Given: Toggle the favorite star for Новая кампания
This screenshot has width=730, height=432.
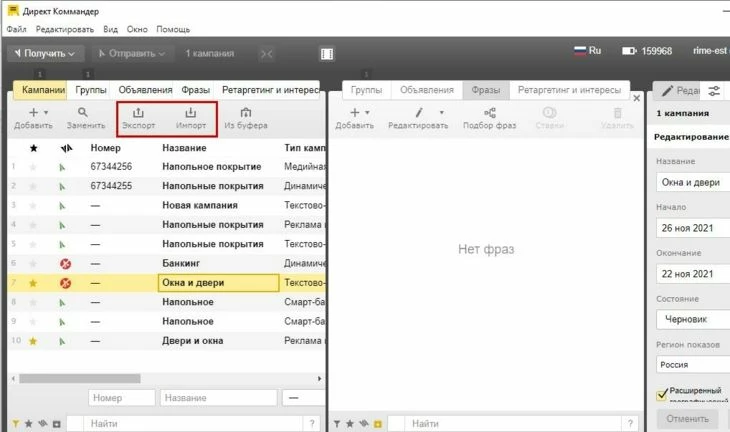Looking at the screenshot, I should pyautogui.click(x=33, y=206).
